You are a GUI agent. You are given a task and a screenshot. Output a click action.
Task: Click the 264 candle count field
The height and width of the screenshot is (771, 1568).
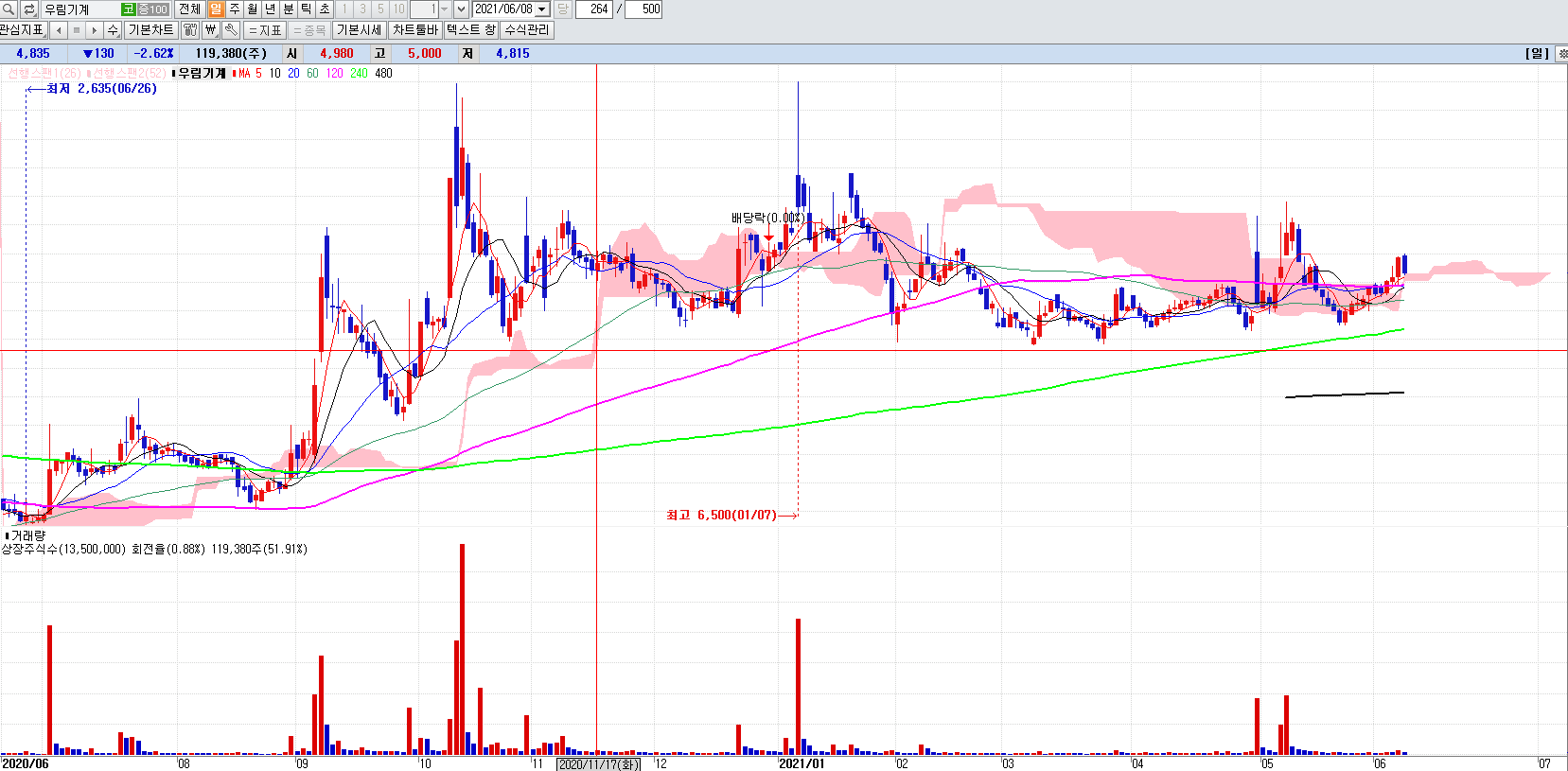[x=594, y=9]
